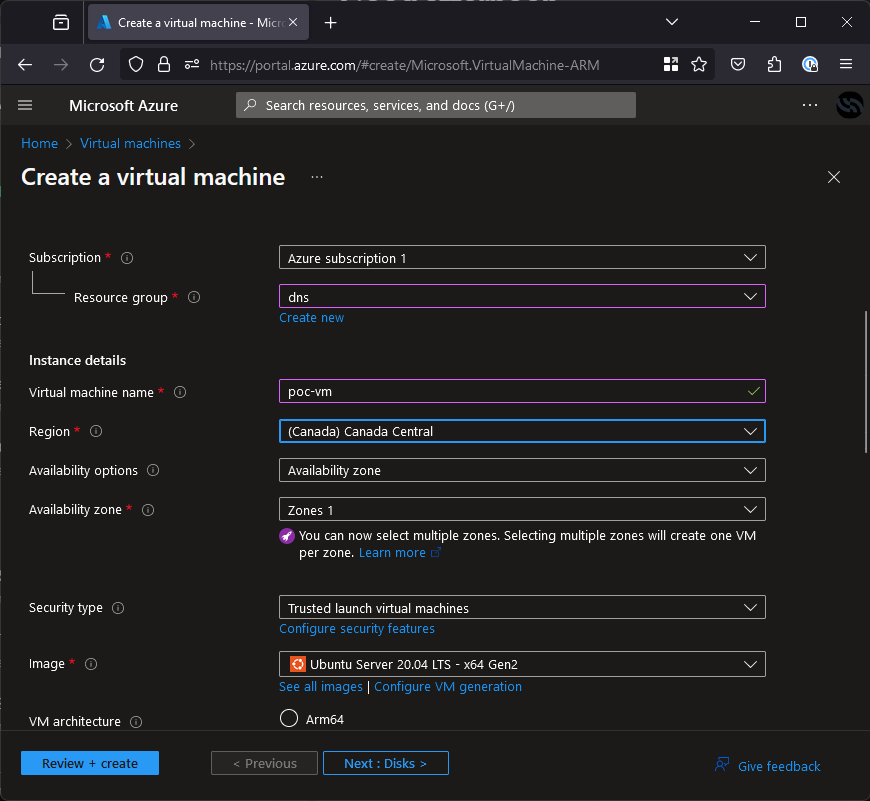The width and height of the screenshot is (870, 801).
Task: Reload the page with the refresh icon
Action: point(97,65)
